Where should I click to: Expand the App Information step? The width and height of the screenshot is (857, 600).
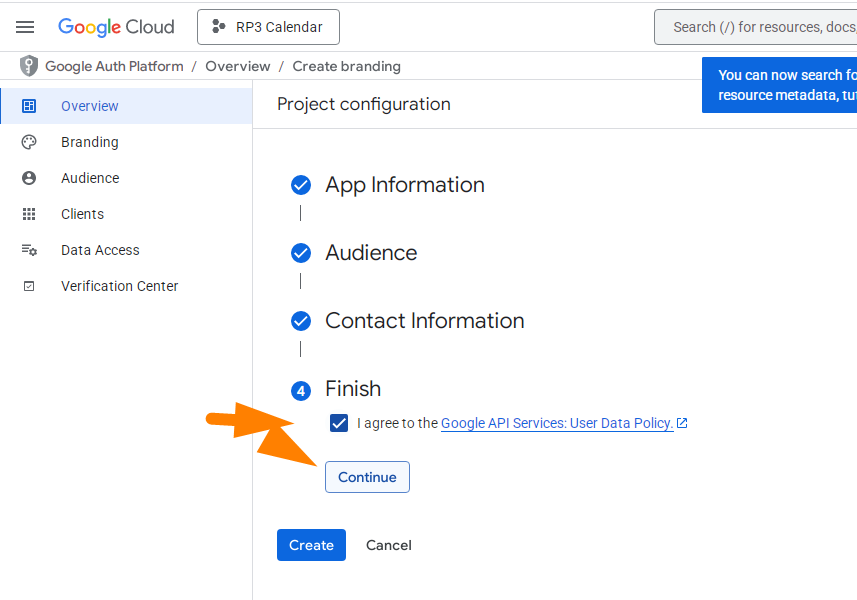pos(404,185)
